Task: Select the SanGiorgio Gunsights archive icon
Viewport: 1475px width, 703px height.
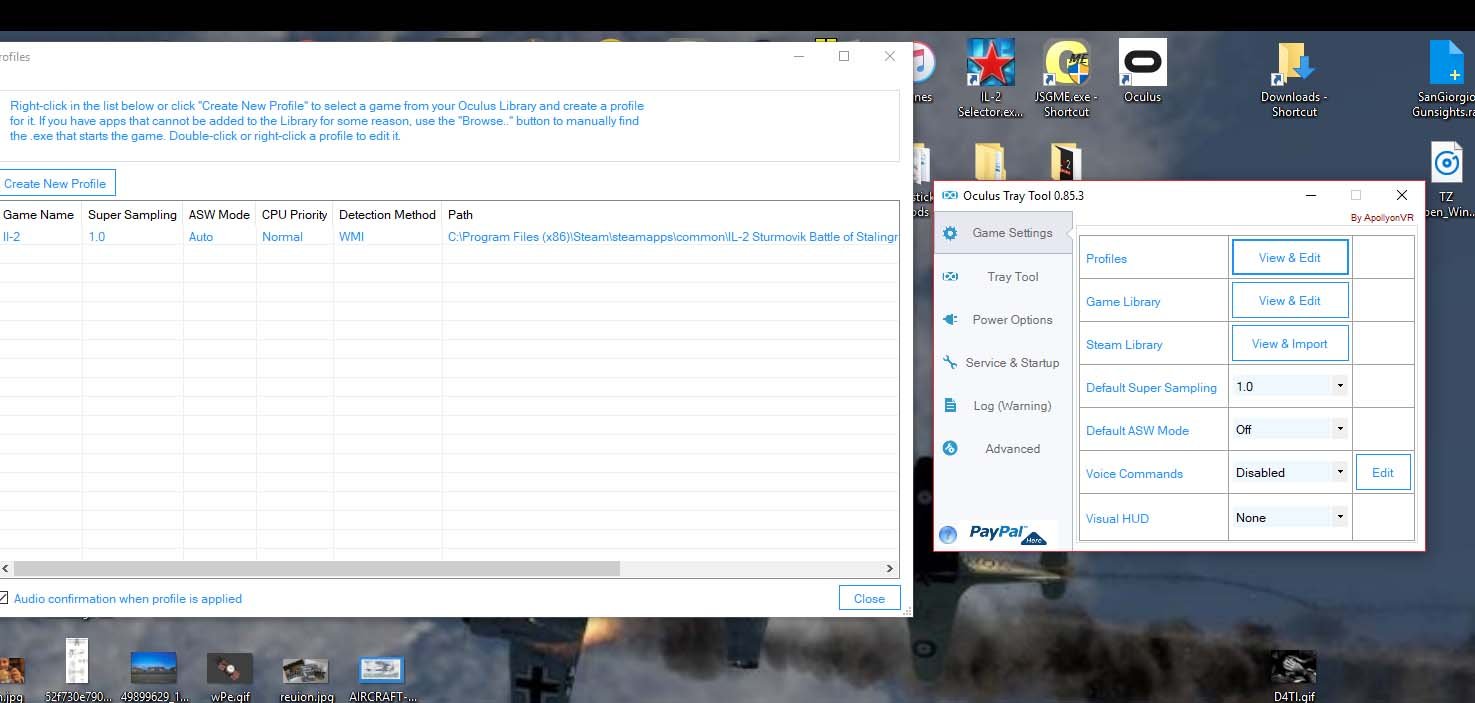Action: tap(1443, 78)
